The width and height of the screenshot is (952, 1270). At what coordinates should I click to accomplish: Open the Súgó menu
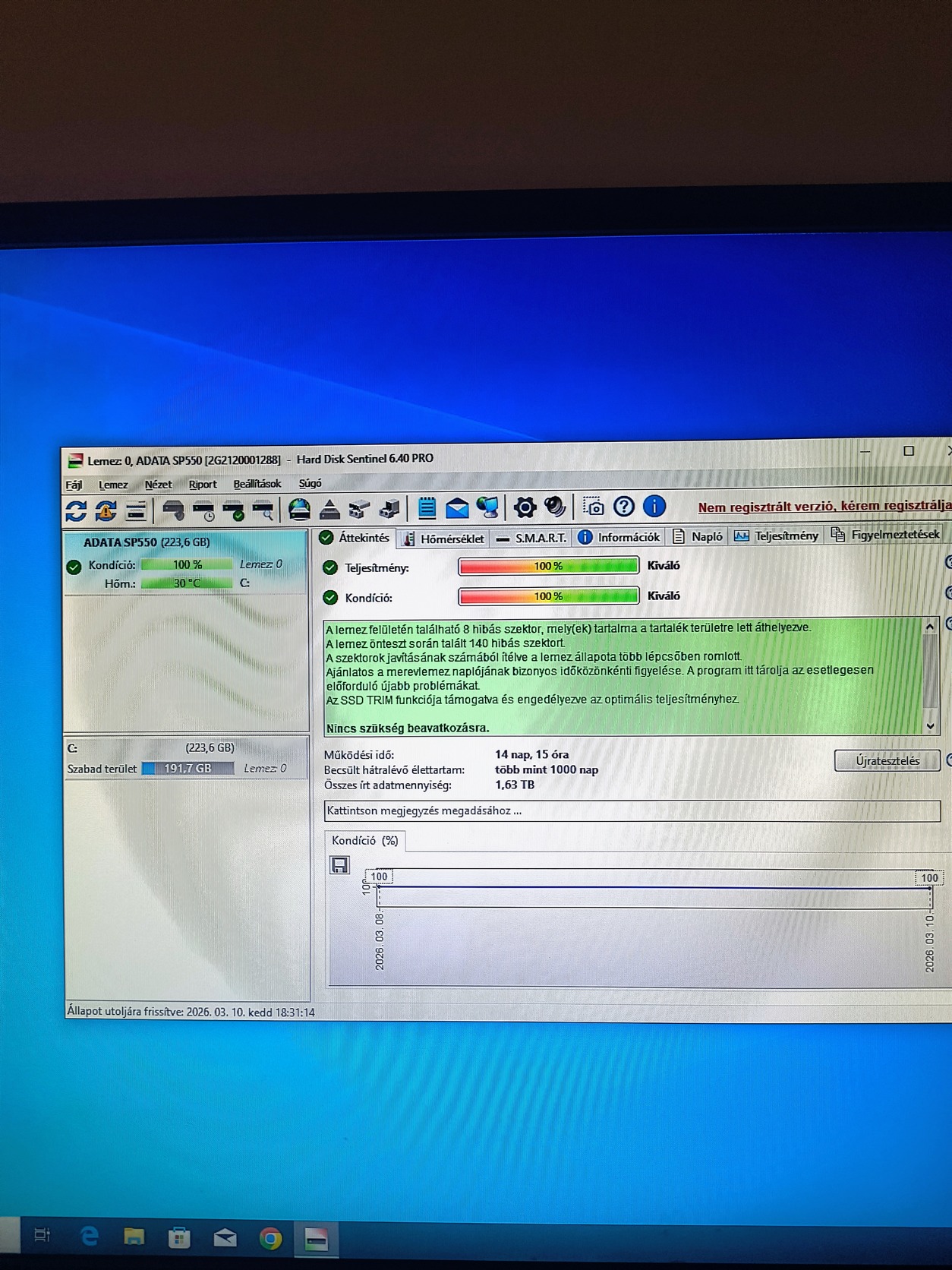tap(310, 483)
